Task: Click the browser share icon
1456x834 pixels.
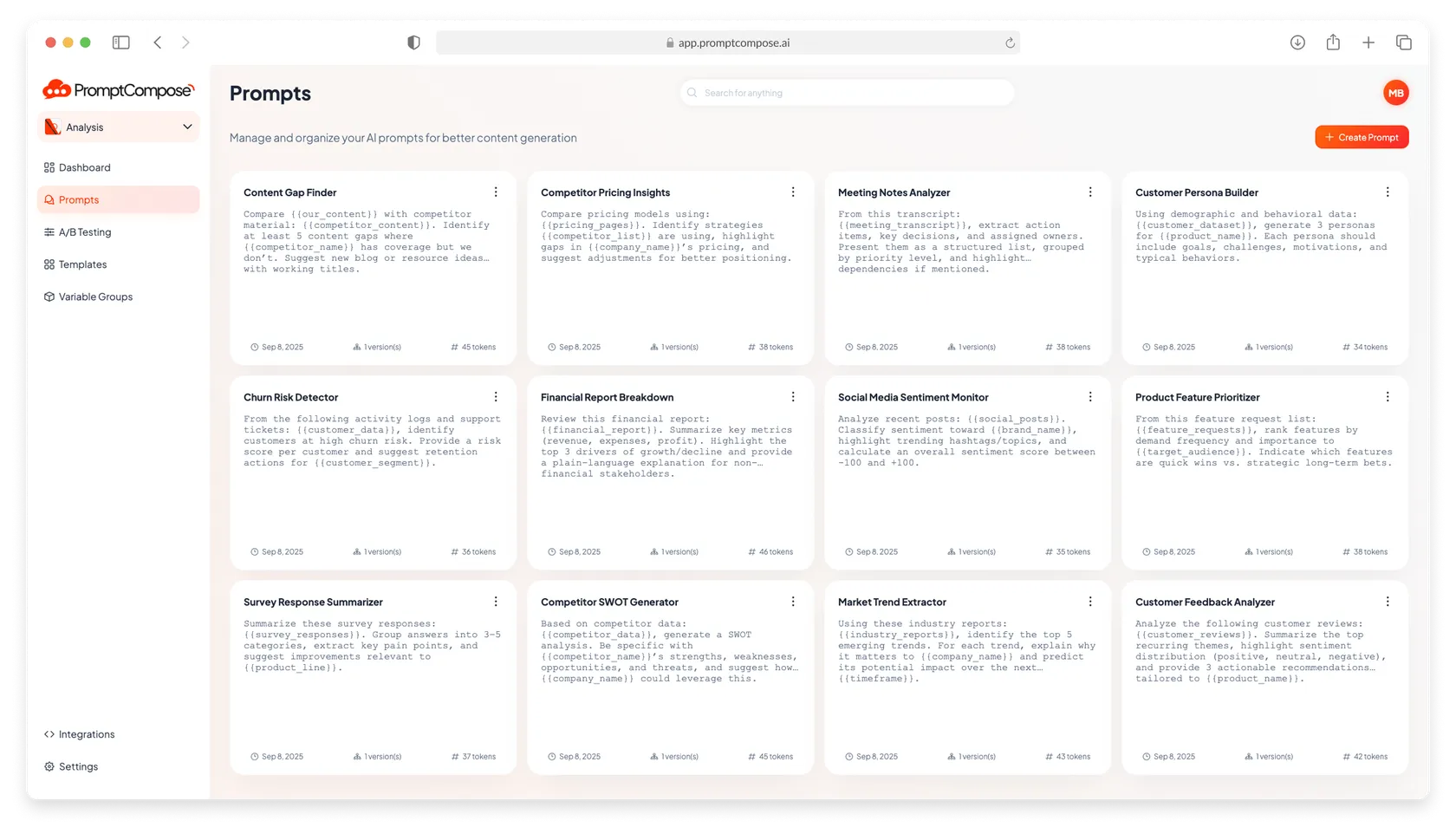Action: click(x=1333, y=42)
